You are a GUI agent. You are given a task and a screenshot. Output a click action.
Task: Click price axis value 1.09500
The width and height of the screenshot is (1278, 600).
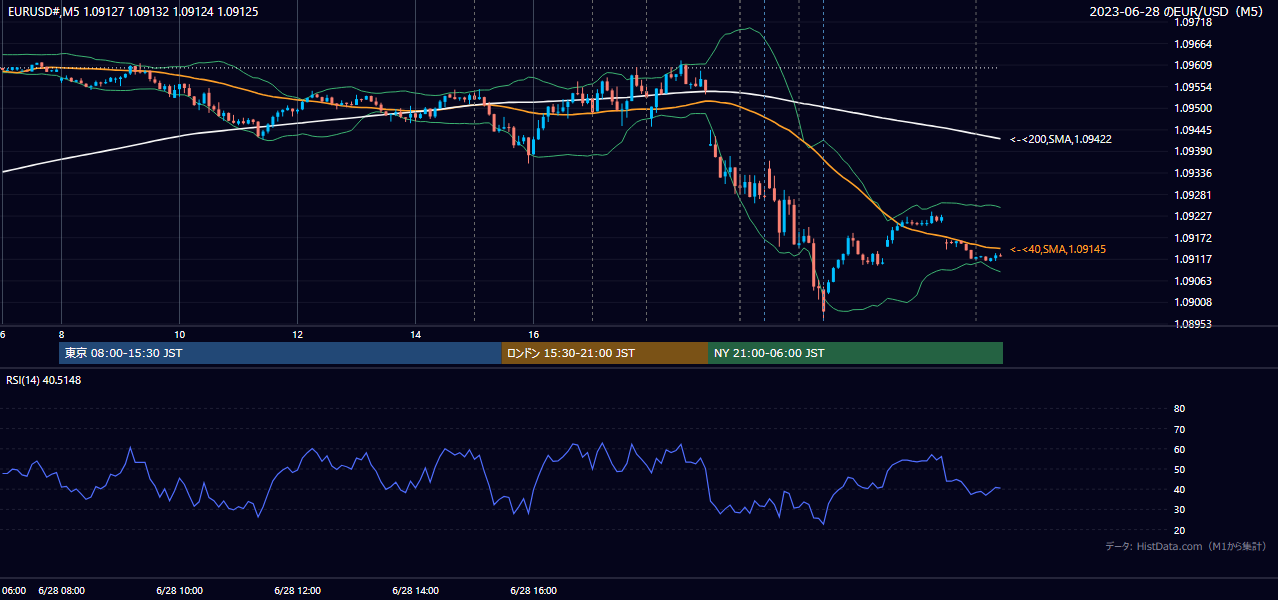[1193, 108]
